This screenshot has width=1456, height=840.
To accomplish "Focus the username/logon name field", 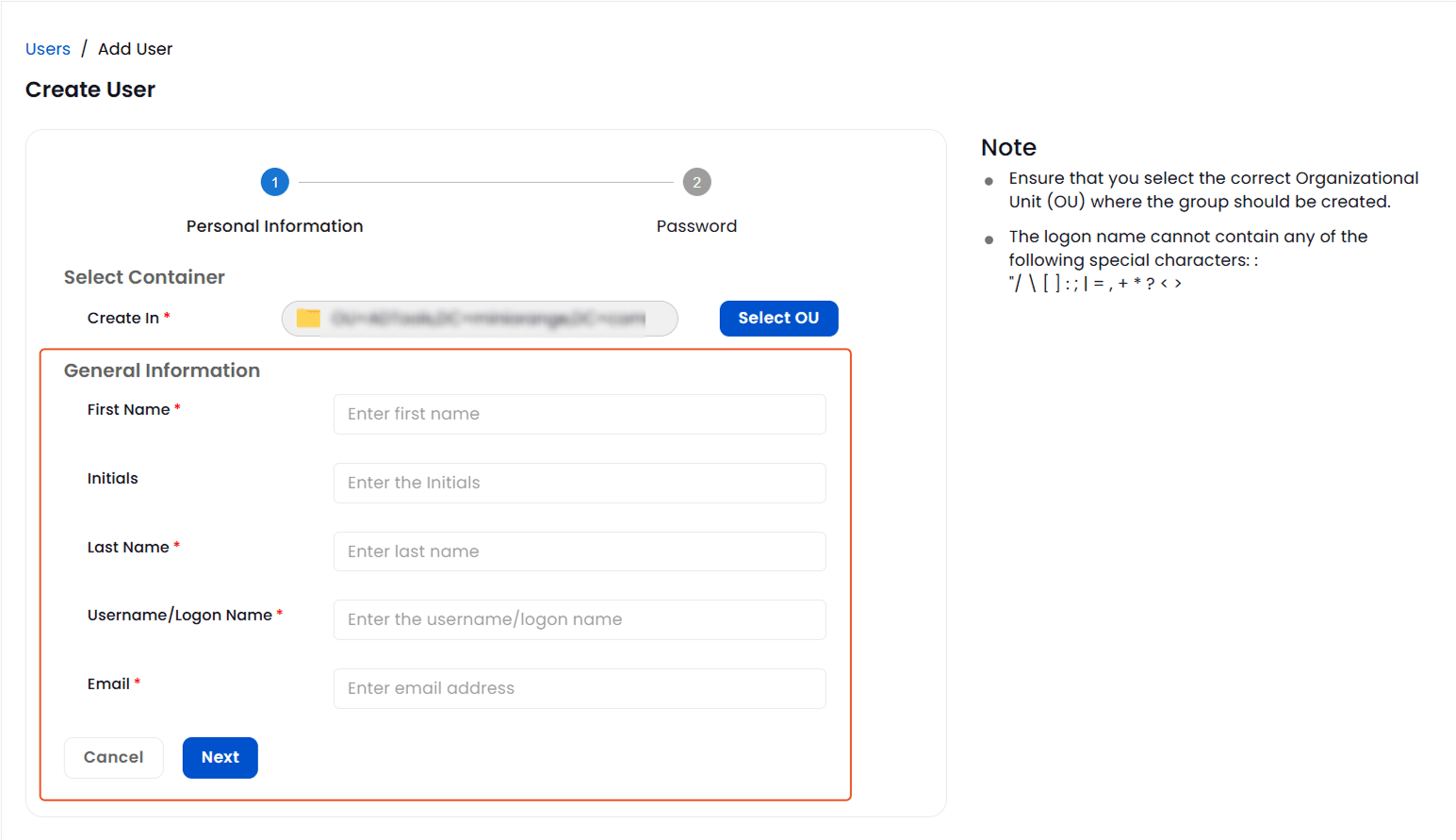I will 579,619.
